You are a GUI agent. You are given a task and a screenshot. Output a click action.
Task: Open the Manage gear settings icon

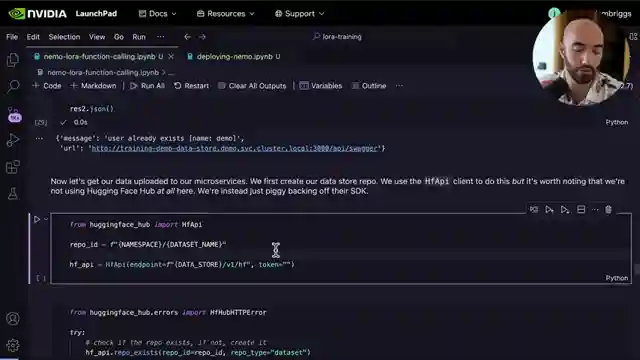point(13,345)
